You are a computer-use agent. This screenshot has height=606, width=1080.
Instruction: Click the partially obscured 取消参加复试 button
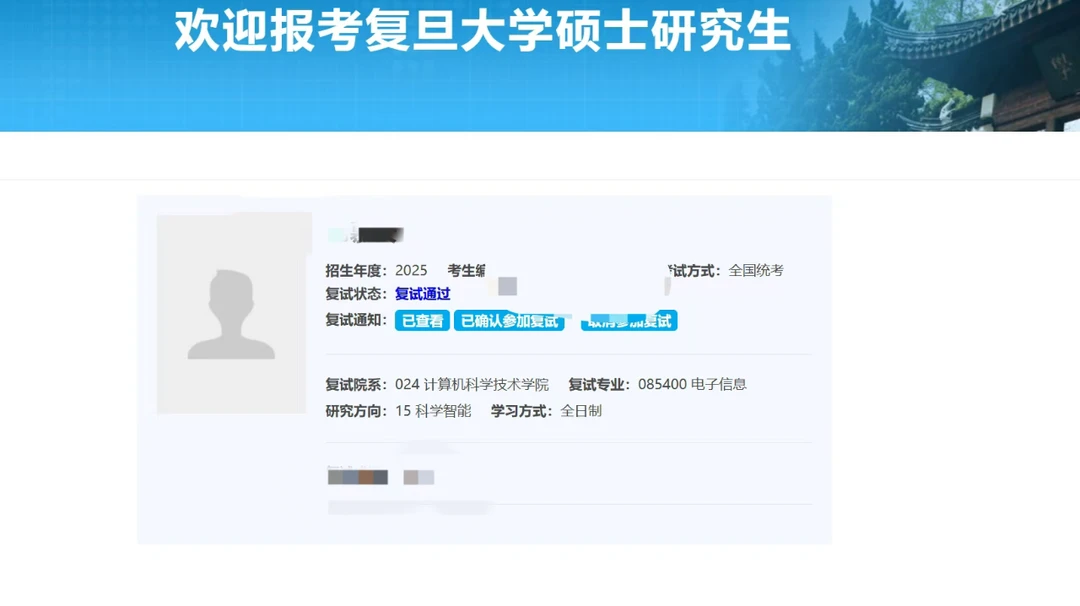(629, 321)
